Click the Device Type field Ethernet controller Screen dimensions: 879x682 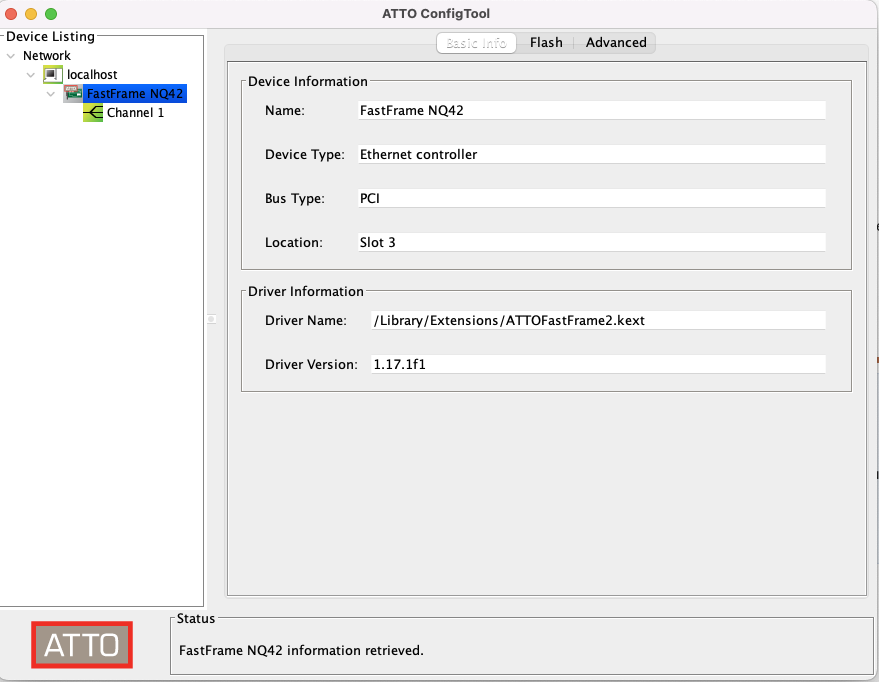pyautogui.click(x=591, y=154)
